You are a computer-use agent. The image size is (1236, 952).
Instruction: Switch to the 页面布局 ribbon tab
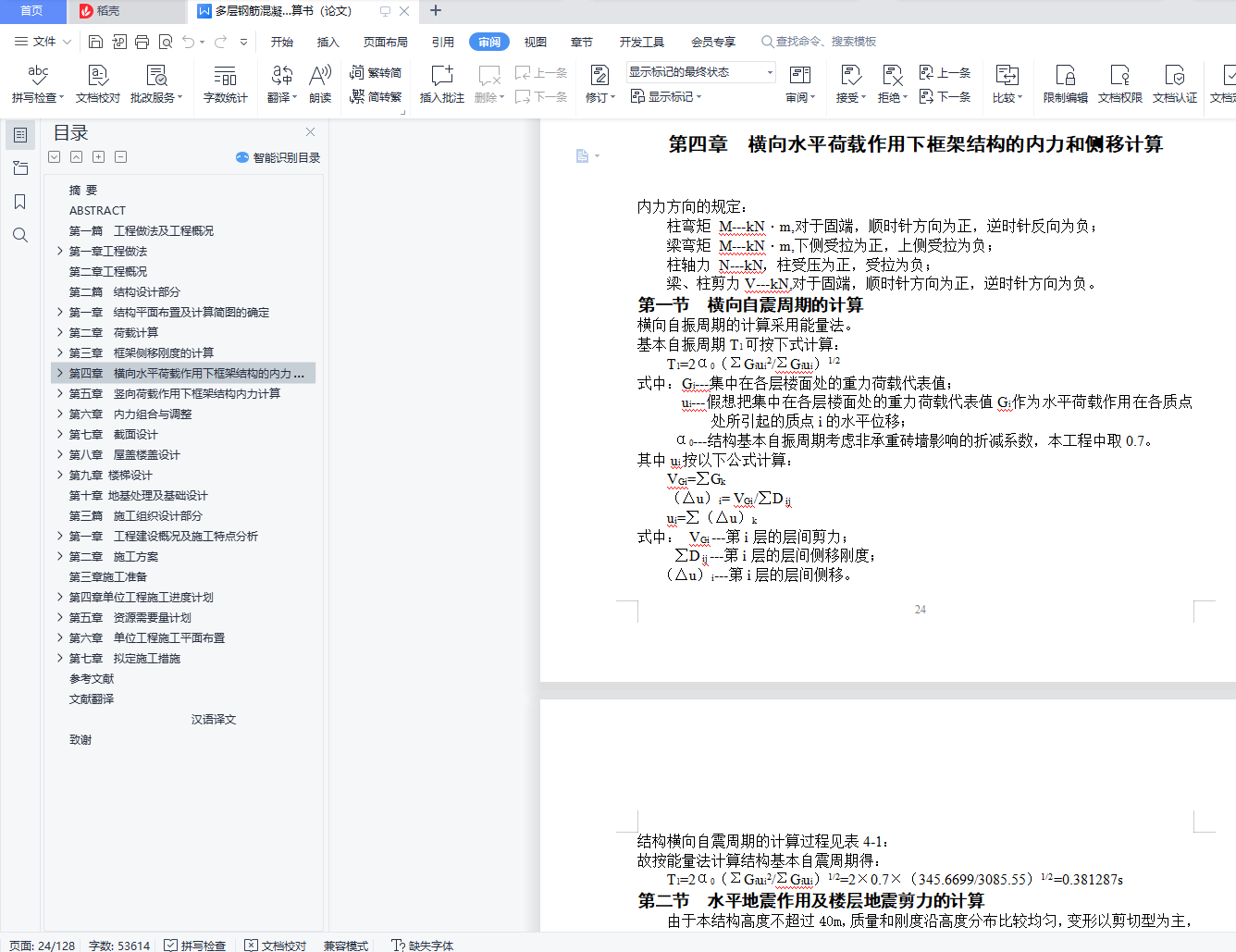tap(386, 42)
